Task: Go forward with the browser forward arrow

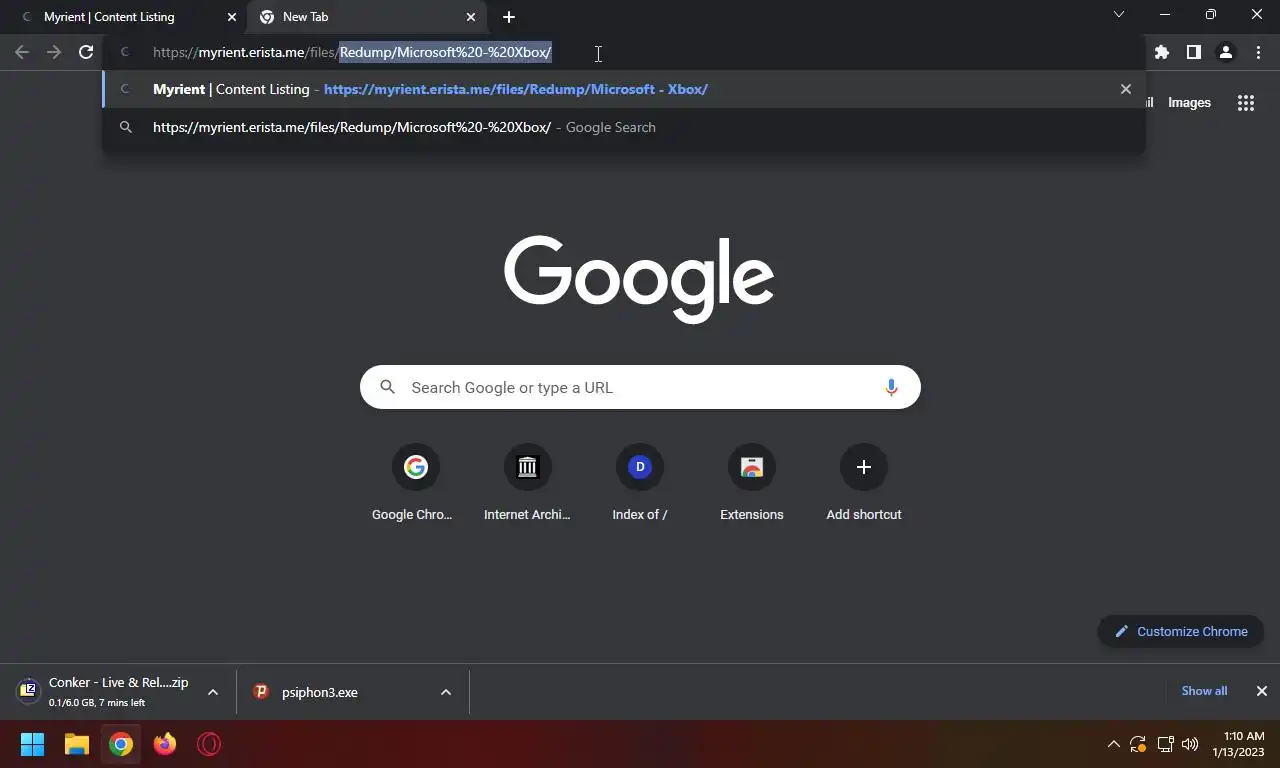Action: pyautogui.click(x=54, y=52)
